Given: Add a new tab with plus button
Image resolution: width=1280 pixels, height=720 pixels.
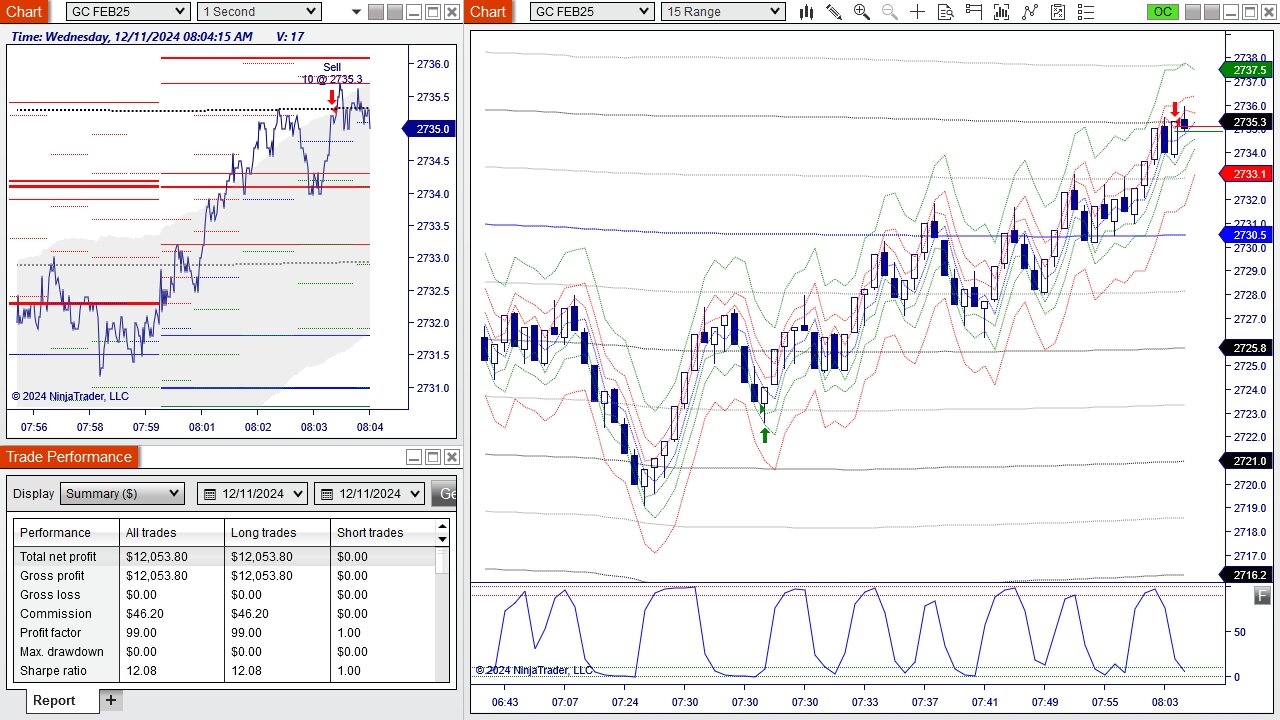Looking at the screenshot, I should [111, 700].
